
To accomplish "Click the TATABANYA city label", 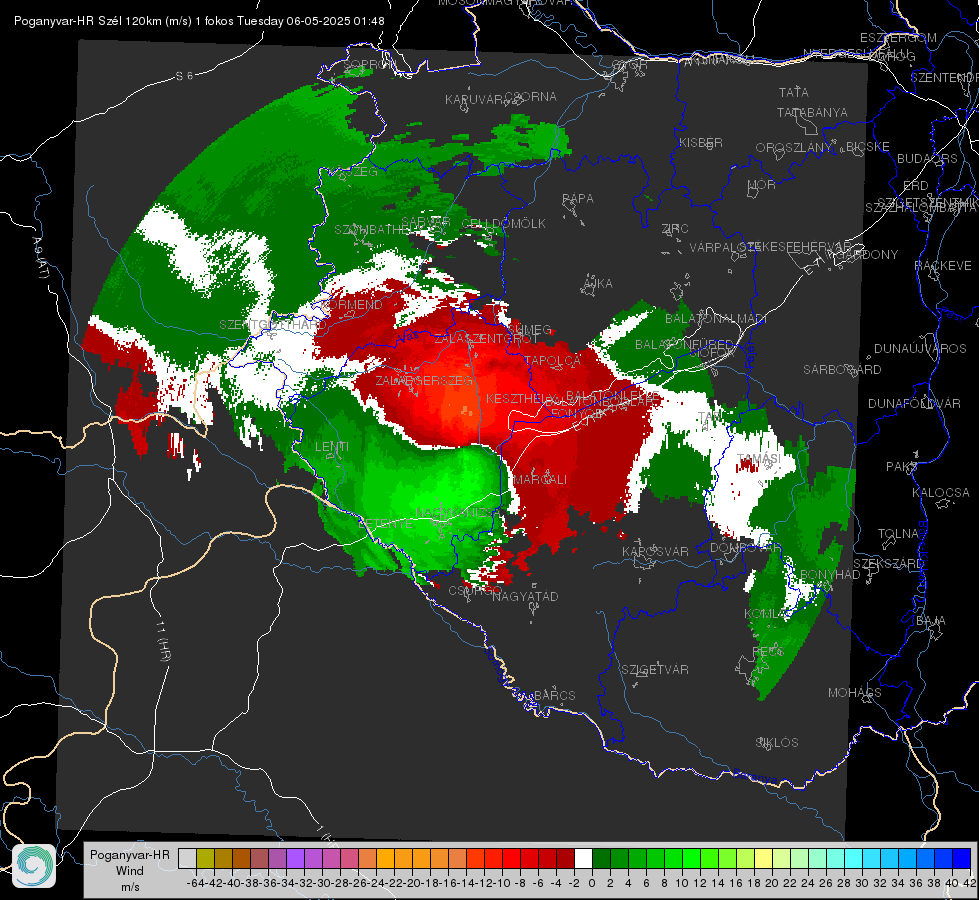I will pos(812,112).
